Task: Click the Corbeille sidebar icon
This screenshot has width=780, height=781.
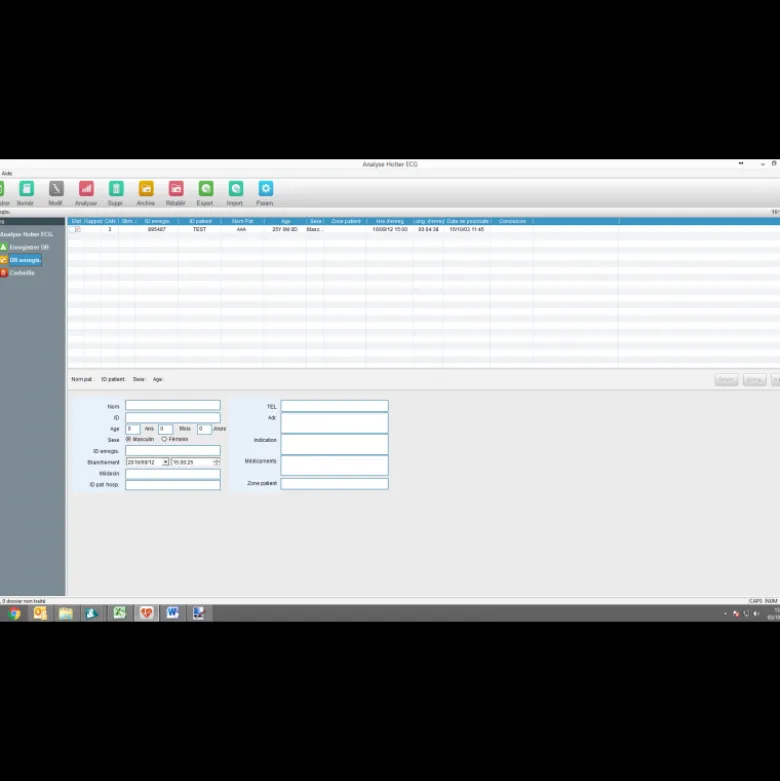Action: pyautogui.click(x=3, y=273)
